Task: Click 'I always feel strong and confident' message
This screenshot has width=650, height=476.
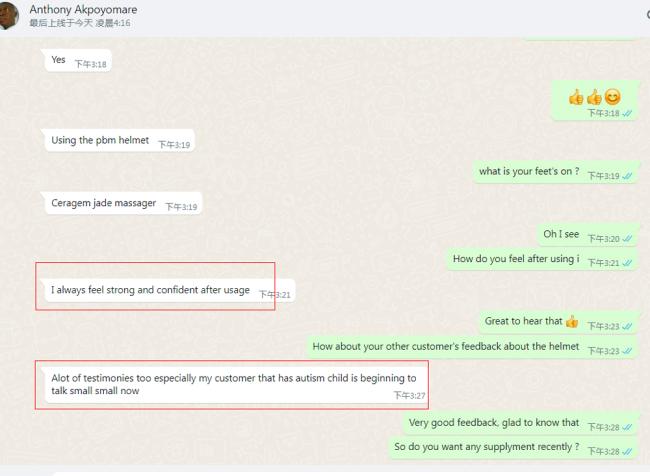Action: [x=169, y=290]
